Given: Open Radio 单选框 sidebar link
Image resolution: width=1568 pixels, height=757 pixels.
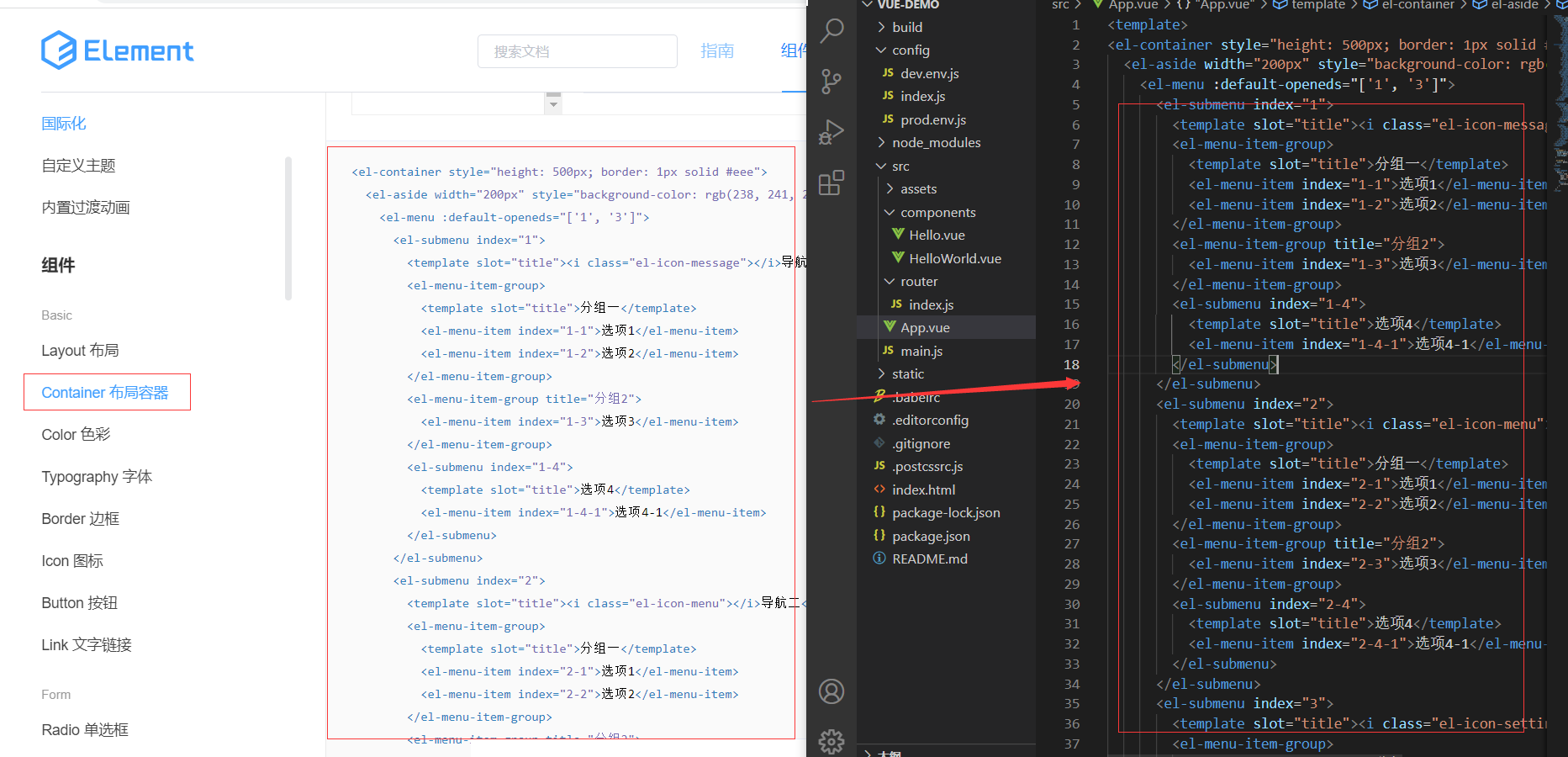Looking at the screenshot, I should tap(85, 730).
